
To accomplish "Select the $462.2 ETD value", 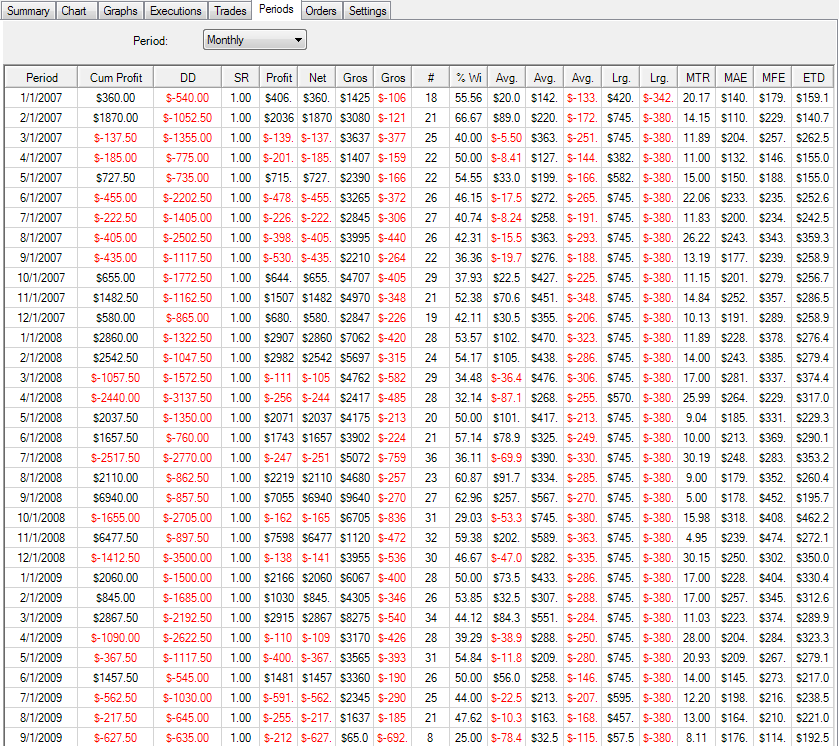I will point(813,517).
